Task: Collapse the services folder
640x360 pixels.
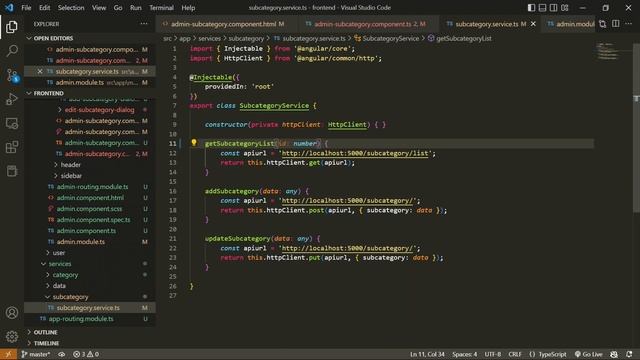Action: (60, 264)
